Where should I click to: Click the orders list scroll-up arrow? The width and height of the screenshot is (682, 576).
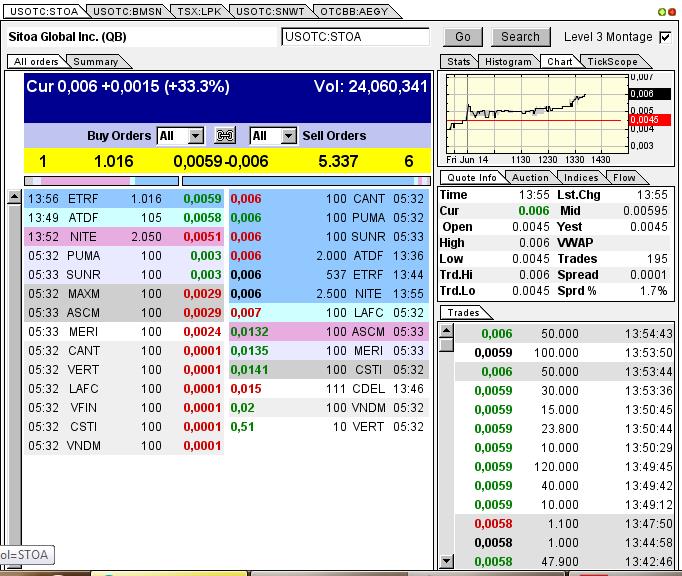click(x=14, y=197)
